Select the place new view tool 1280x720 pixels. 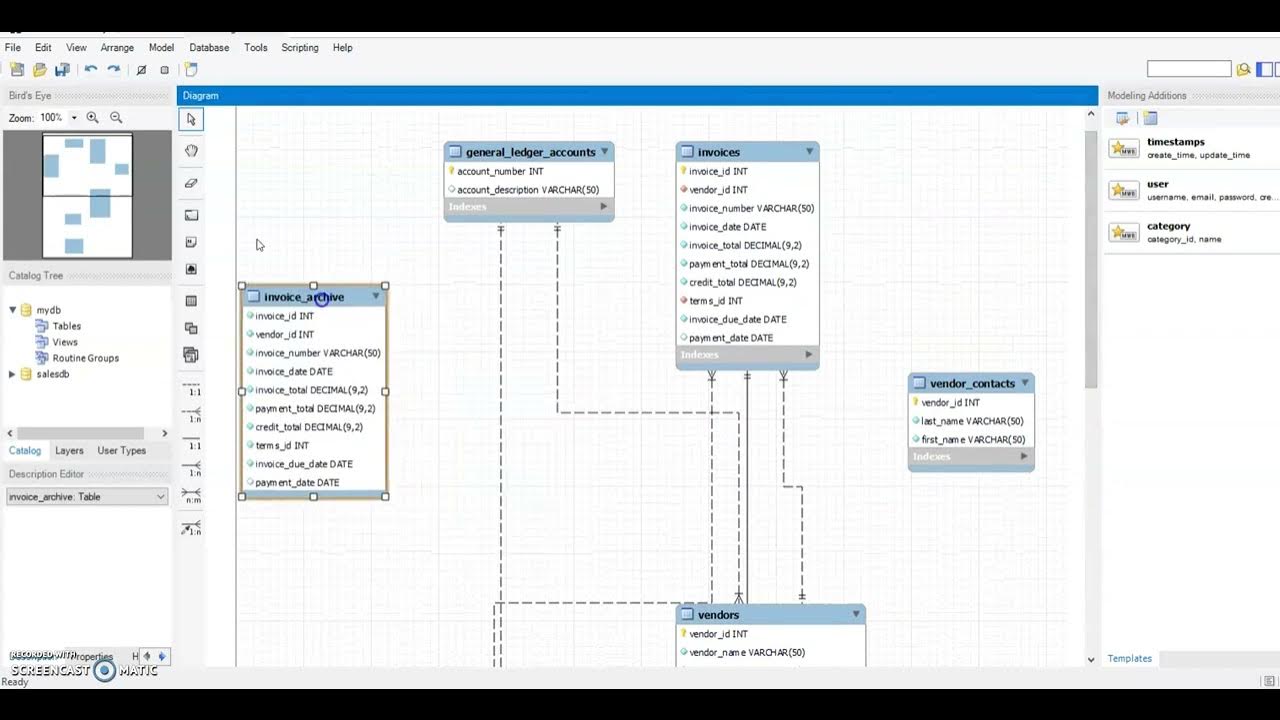[191, 328]
